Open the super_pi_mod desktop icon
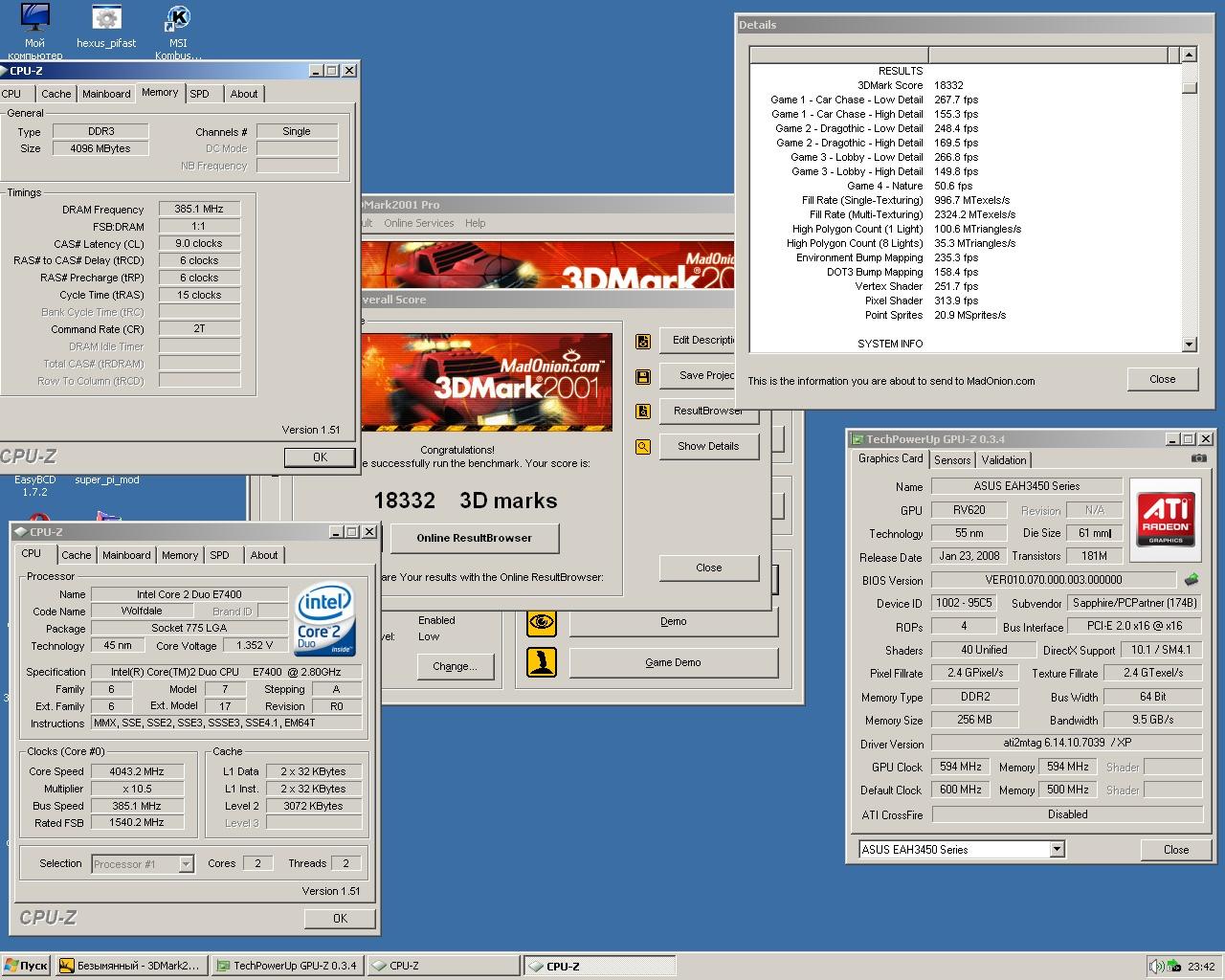The image size is (1225, 980). [107, 479]
